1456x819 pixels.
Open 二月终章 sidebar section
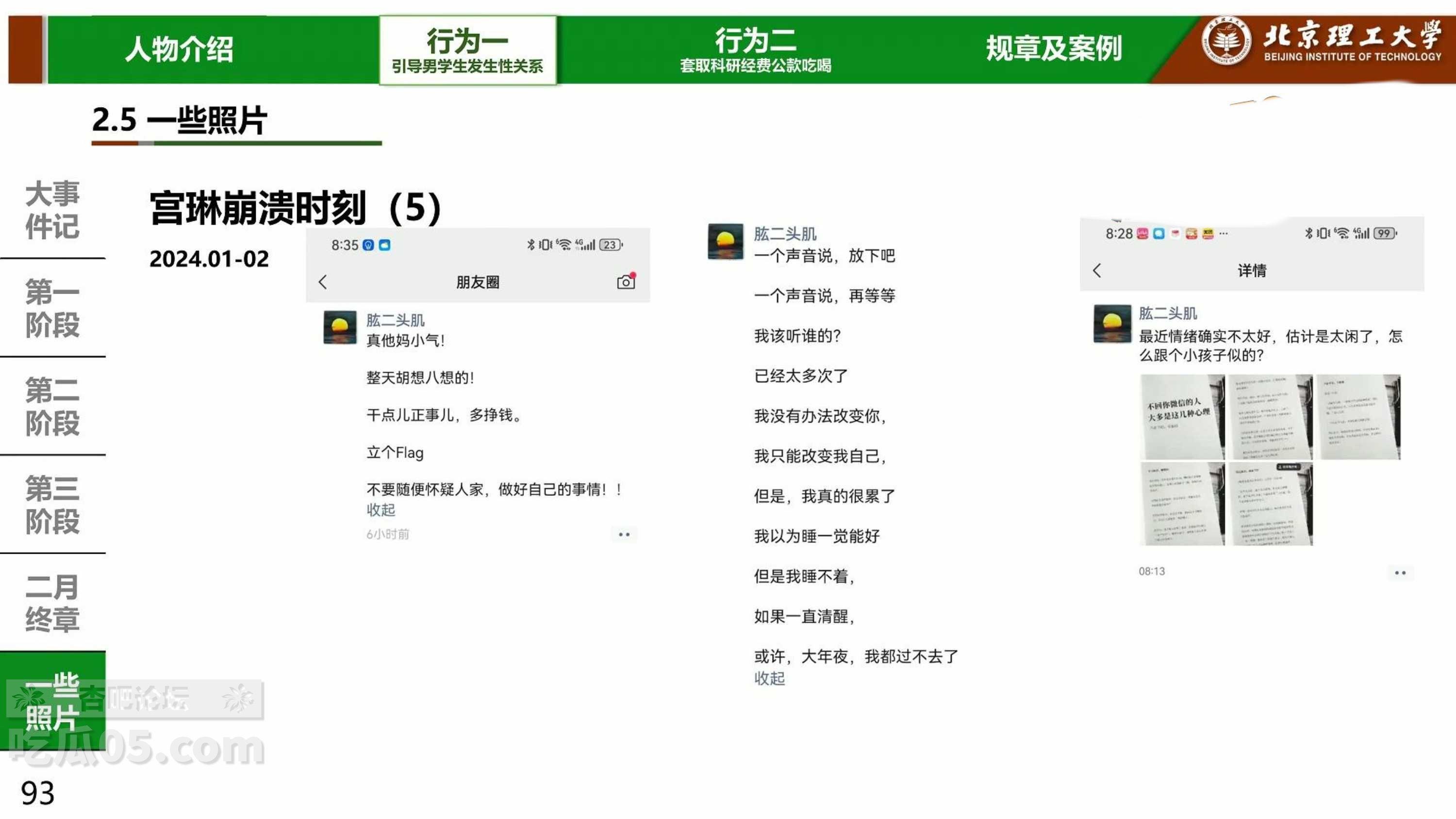click(52, 603)
